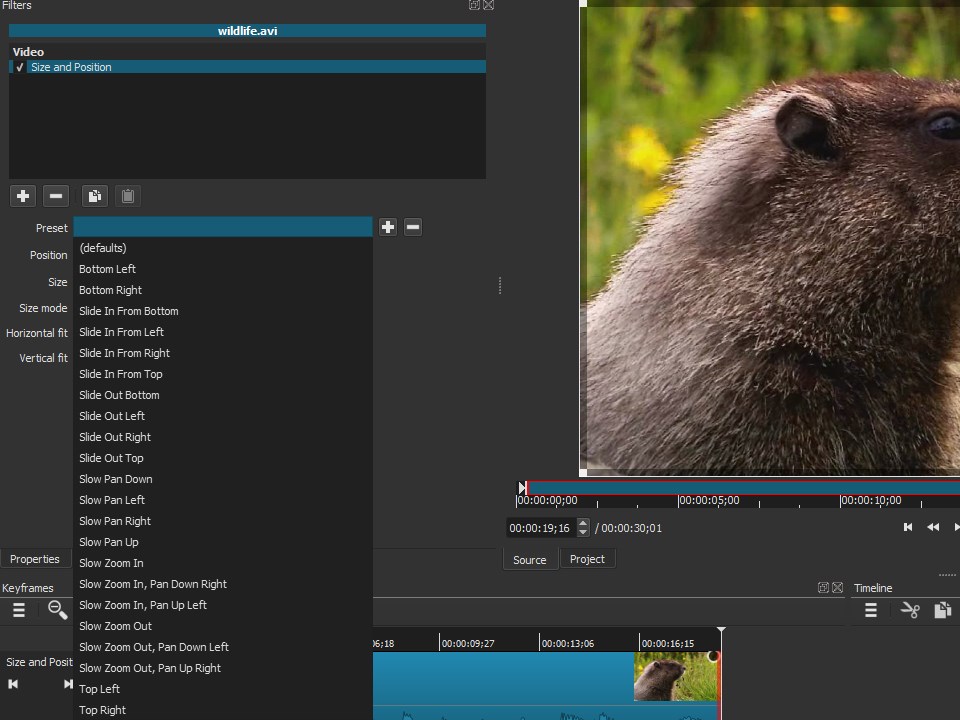
Task: Paste filter settings using clipboard icon
Action: [128, 195]
